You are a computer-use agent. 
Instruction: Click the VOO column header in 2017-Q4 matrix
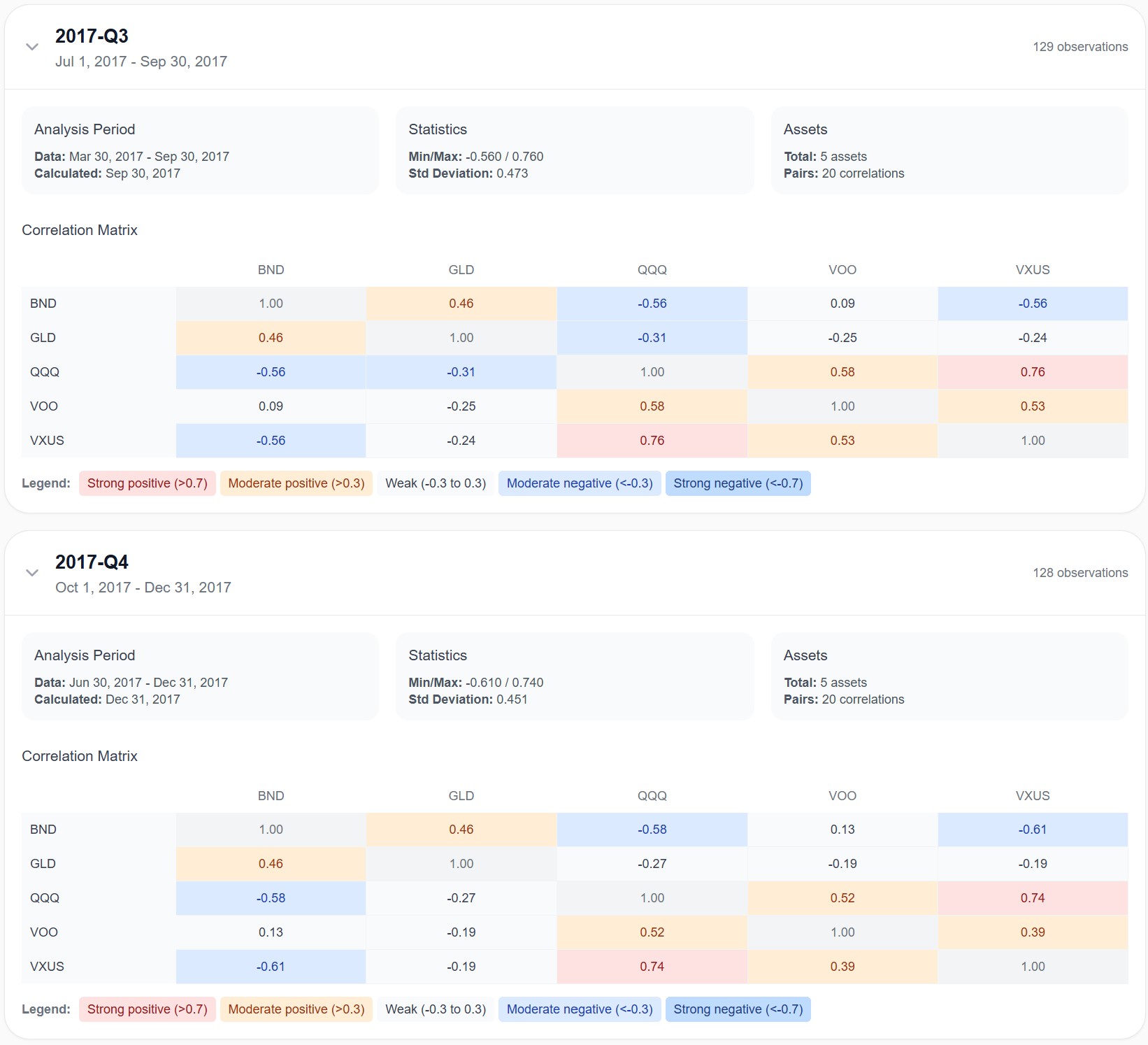[842, 796]
